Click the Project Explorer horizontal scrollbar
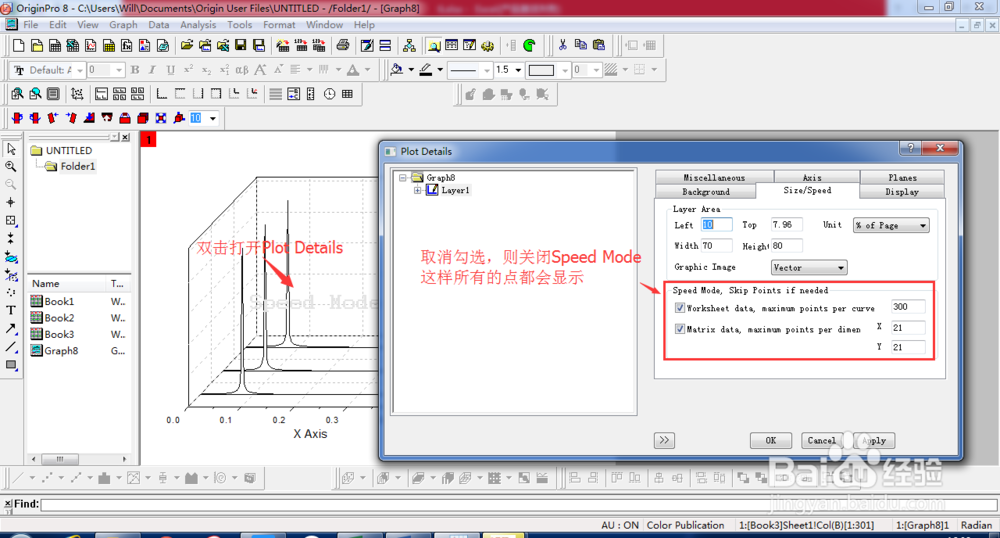Image resolution: width=1000 pixels, height=538 pixels. point(78,459)
